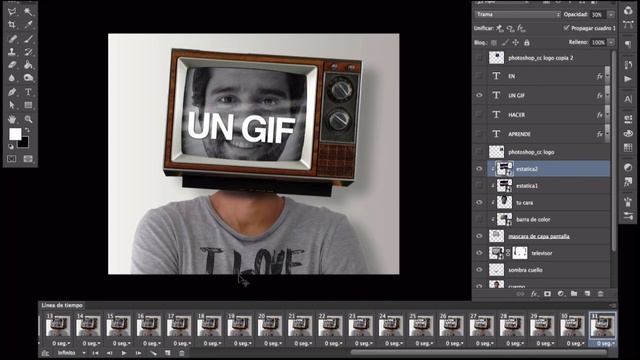Select the Paint Bucket tool
This screenshot has height=360, width=640.
click(x=28, y=64)
